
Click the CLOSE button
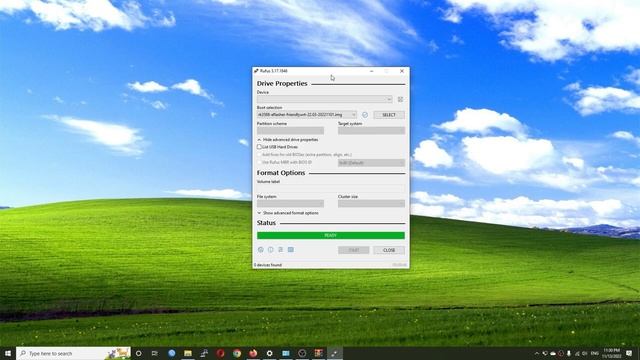pos(389,250)
